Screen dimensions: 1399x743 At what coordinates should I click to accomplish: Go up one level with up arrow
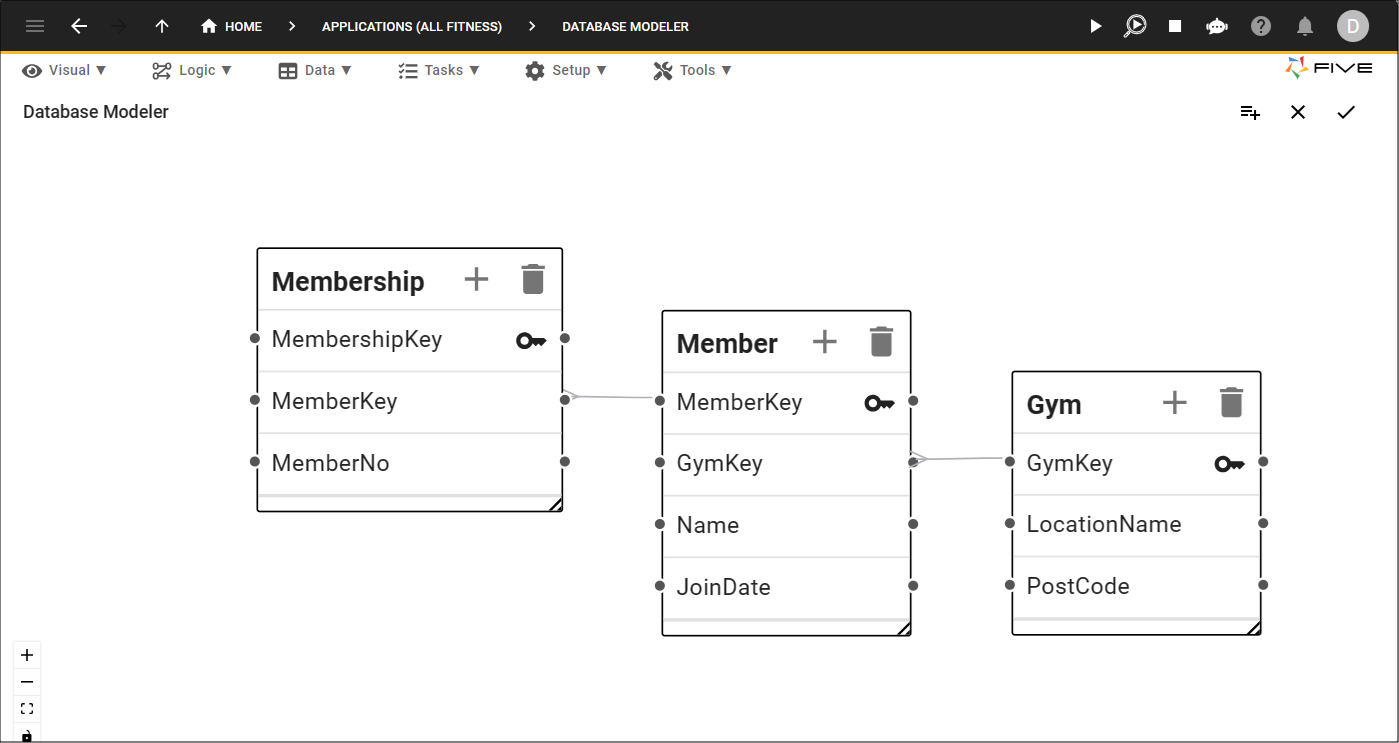point(162,26)
